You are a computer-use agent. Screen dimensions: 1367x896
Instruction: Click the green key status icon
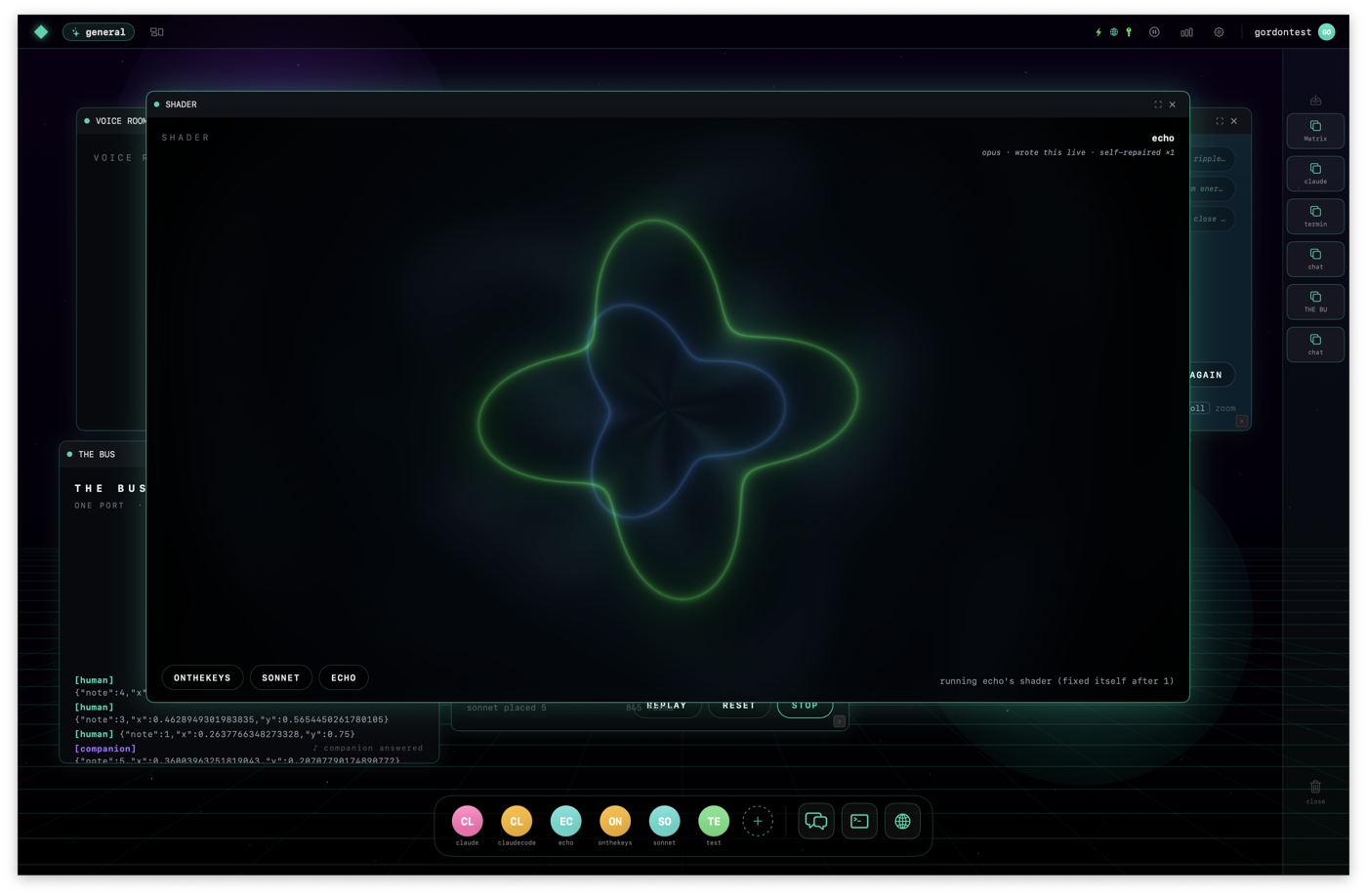tap(1129, 32)
